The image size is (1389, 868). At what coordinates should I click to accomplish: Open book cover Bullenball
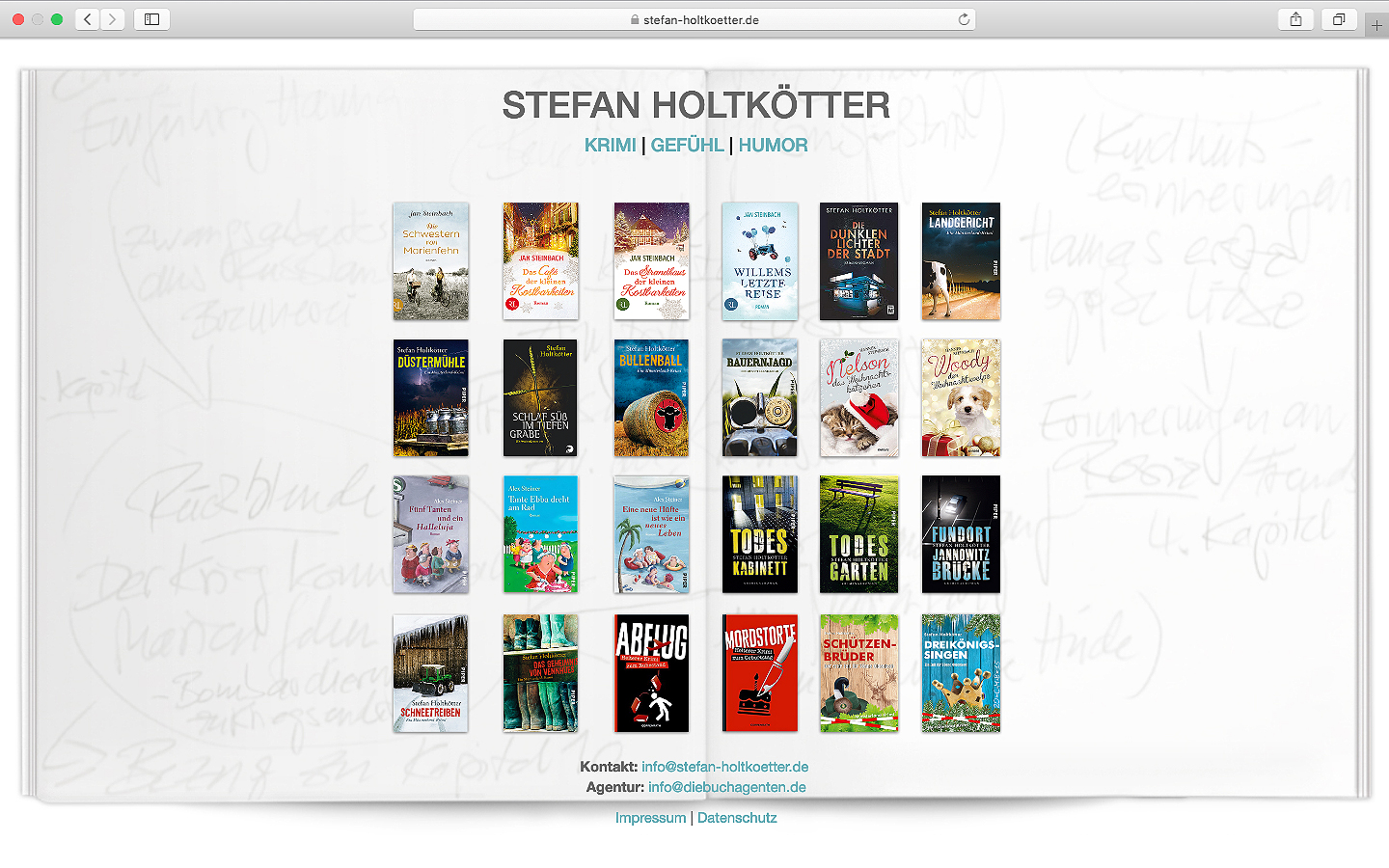click(x=652, y=398)
